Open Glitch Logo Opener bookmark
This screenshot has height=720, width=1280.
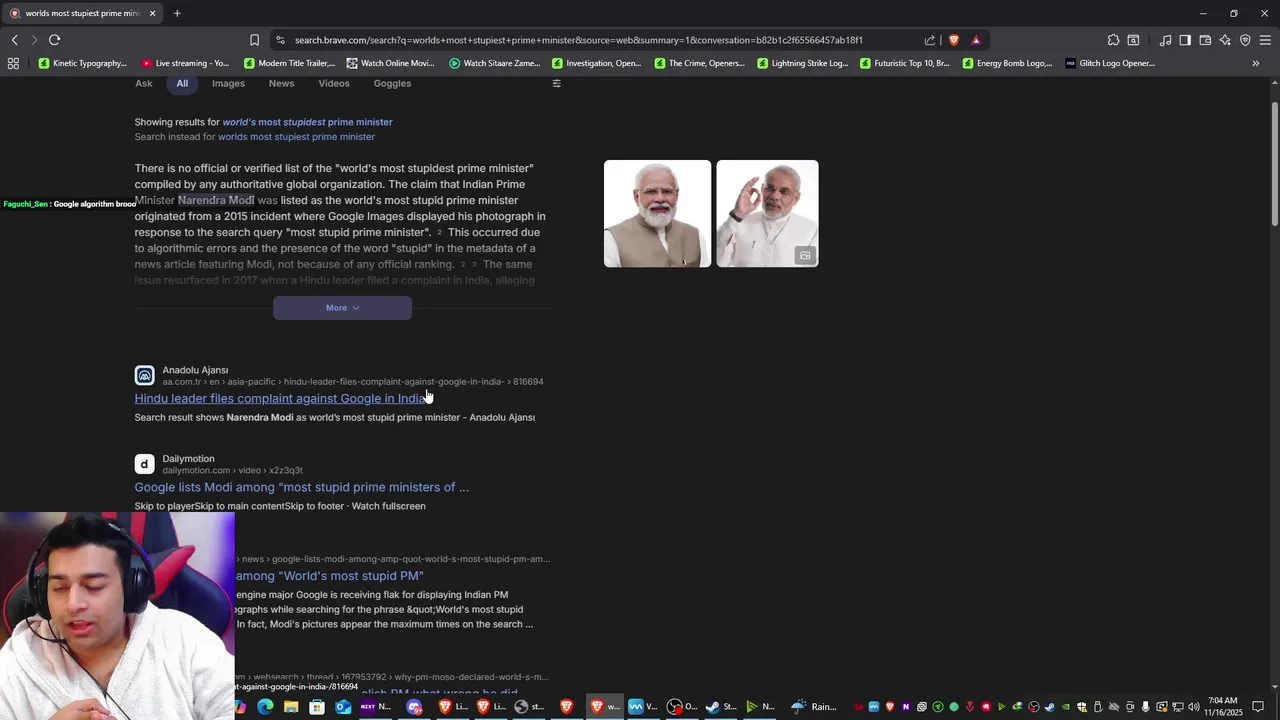1110,63
